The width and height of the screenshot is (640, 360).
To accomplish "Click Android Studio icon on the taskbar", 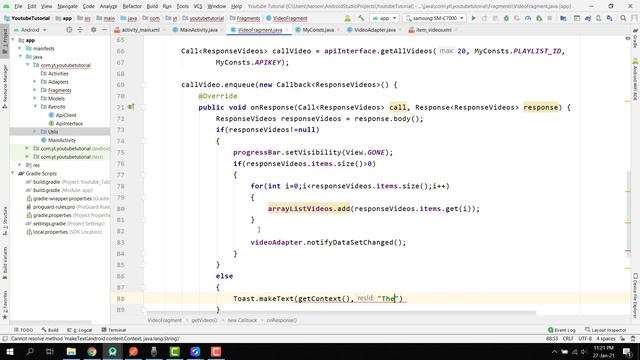I will pyautogui.click(x=113, y=351).
